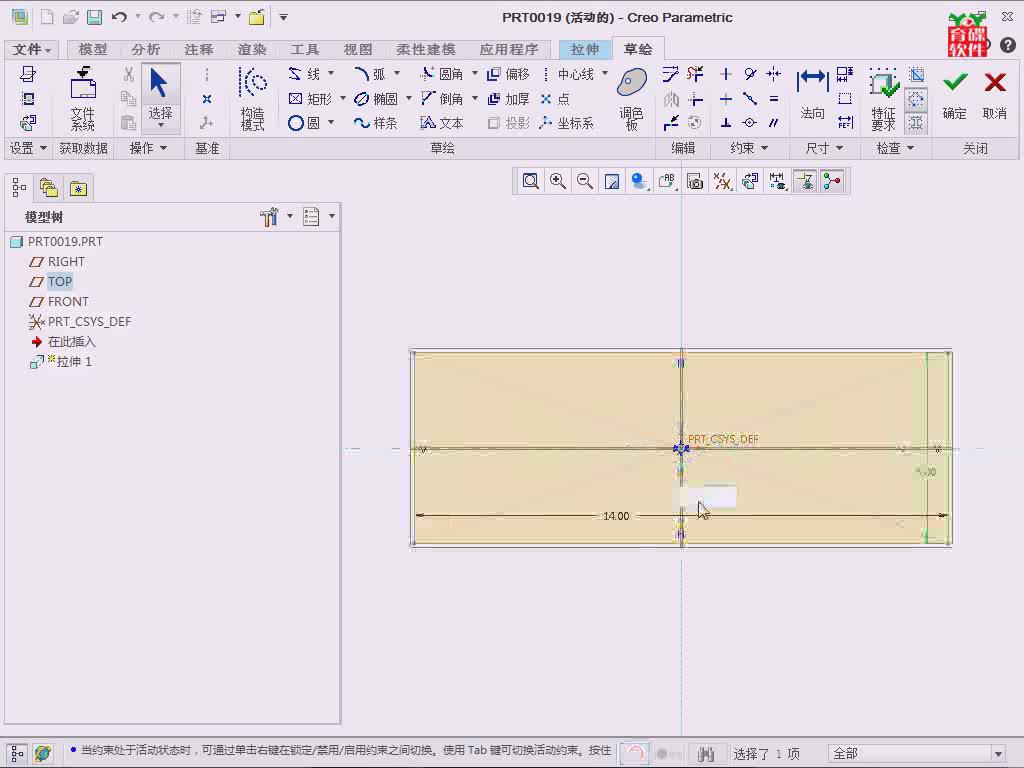The width and height of the screenshot is (1024, 768).
Task: Click the Cancel (取消) button
Action: click(995, 96)
